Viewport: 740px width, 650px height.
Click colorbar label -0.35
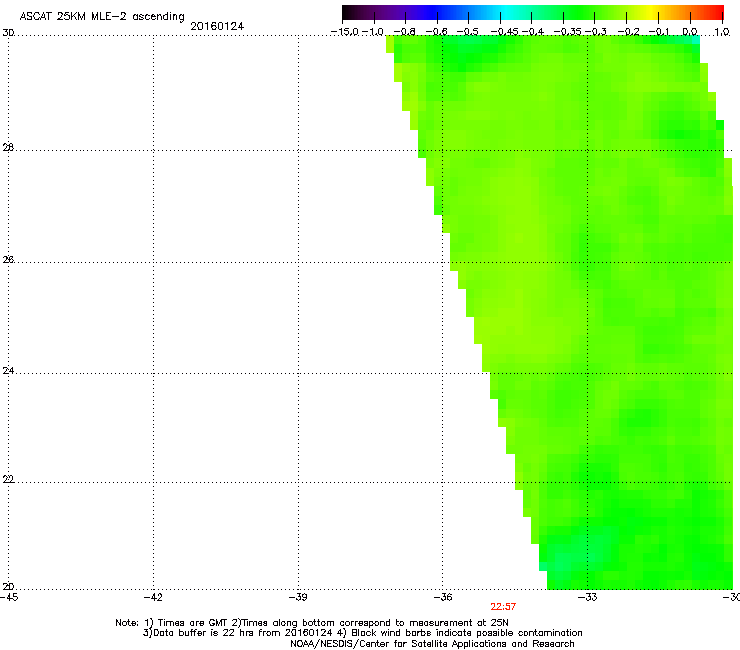click(x=568, y=32)
